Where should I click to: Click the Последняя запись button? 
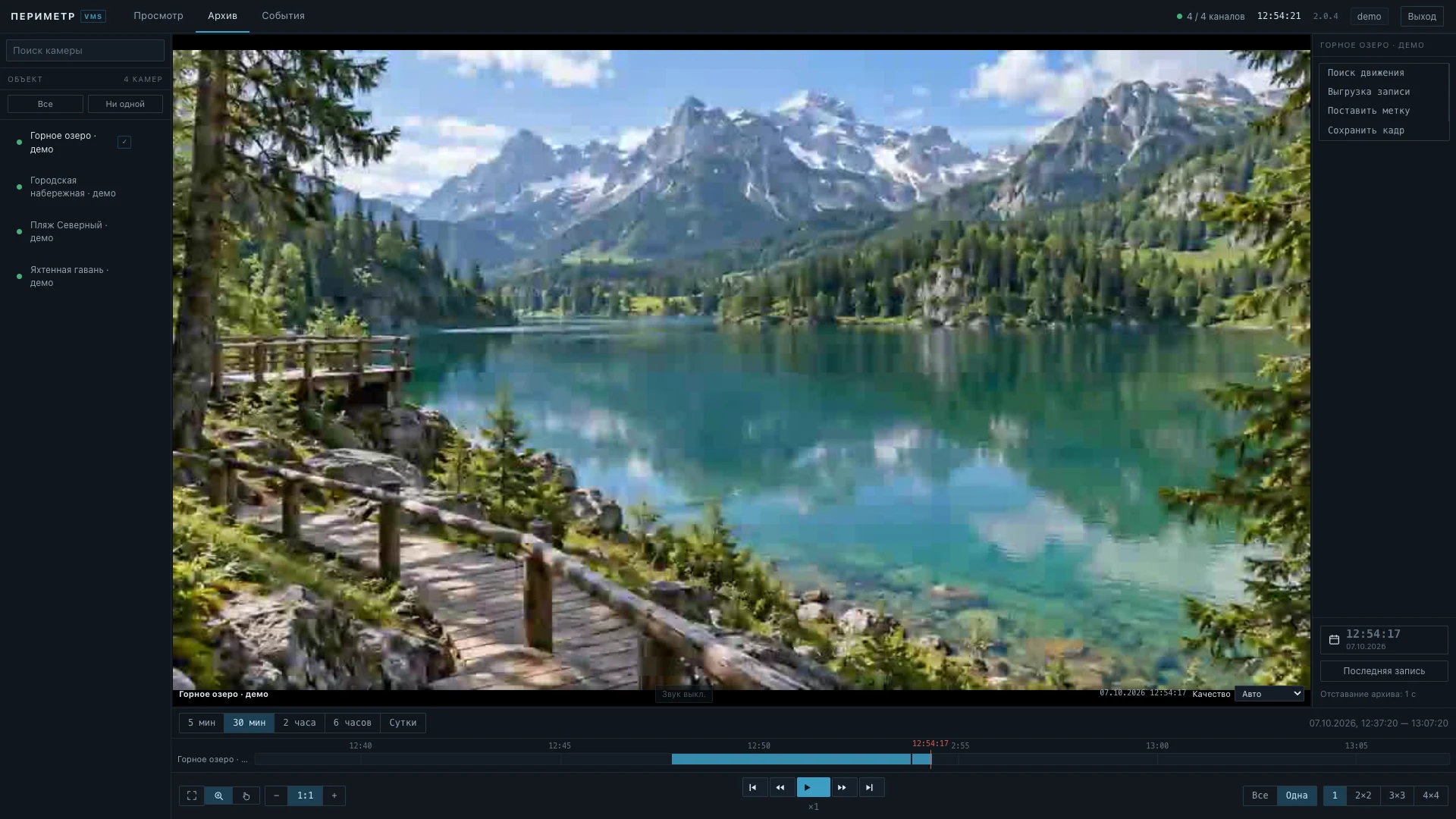click(x=1384, y=671)
